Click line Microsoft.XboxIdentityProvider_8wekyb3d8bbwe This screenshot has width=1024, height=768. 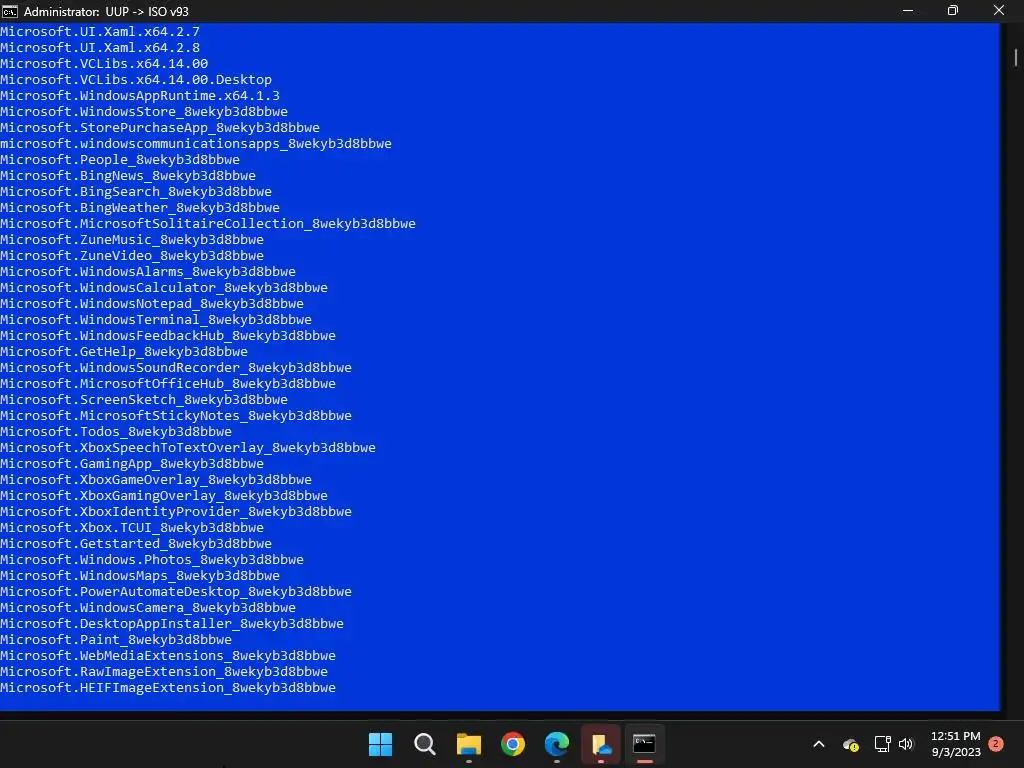176,511
